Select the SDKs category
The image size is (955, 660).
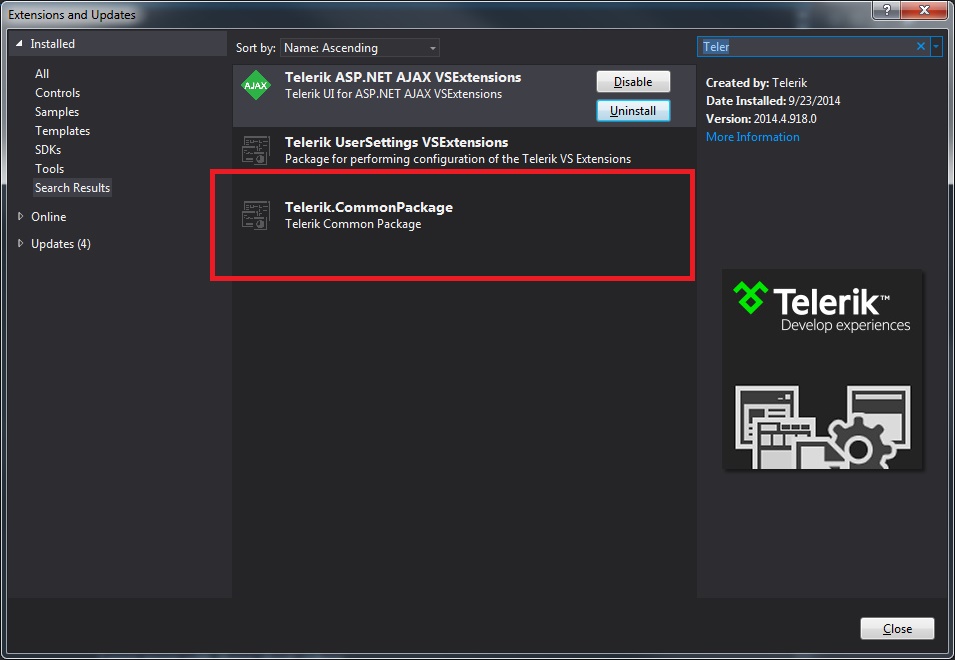[48, 150]
